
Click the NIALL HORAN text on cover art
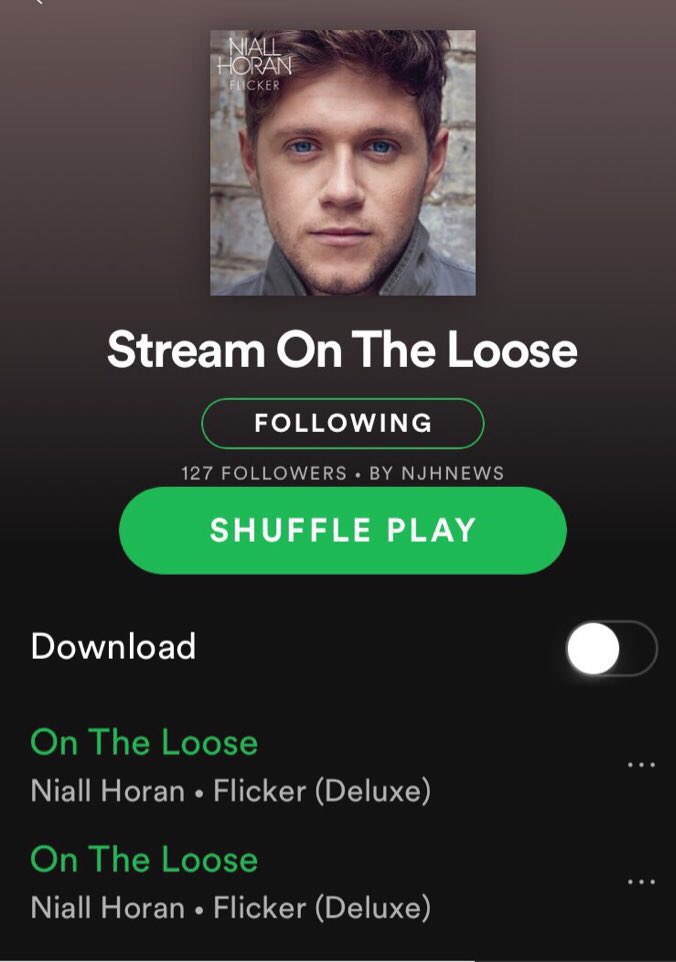click(x=255, y=56)
